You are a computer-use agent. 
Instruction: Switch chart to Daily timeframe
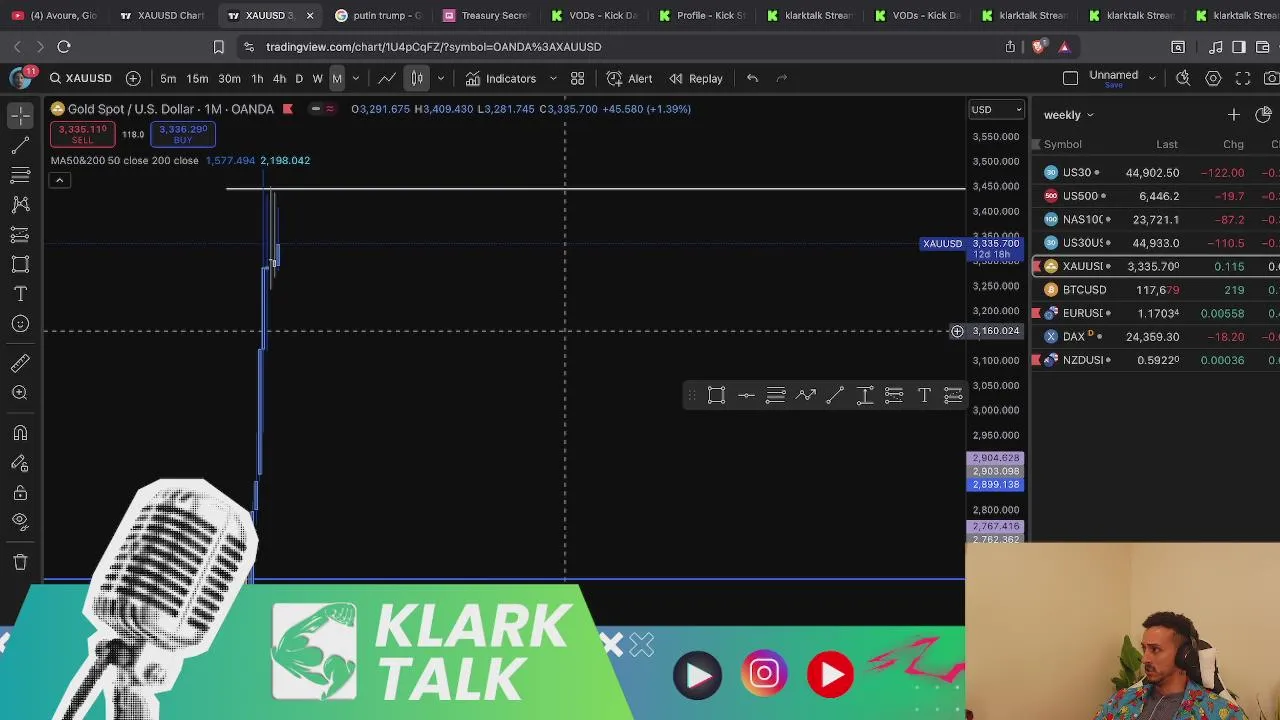click(298, 78)
